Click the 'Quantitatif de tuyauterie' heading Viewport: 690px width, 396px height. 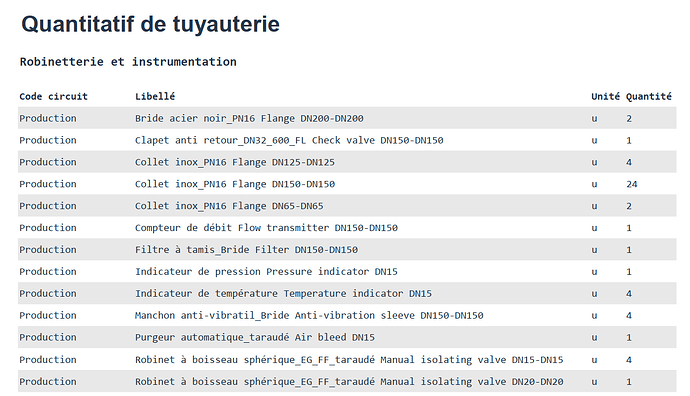[x=150, y=24]
